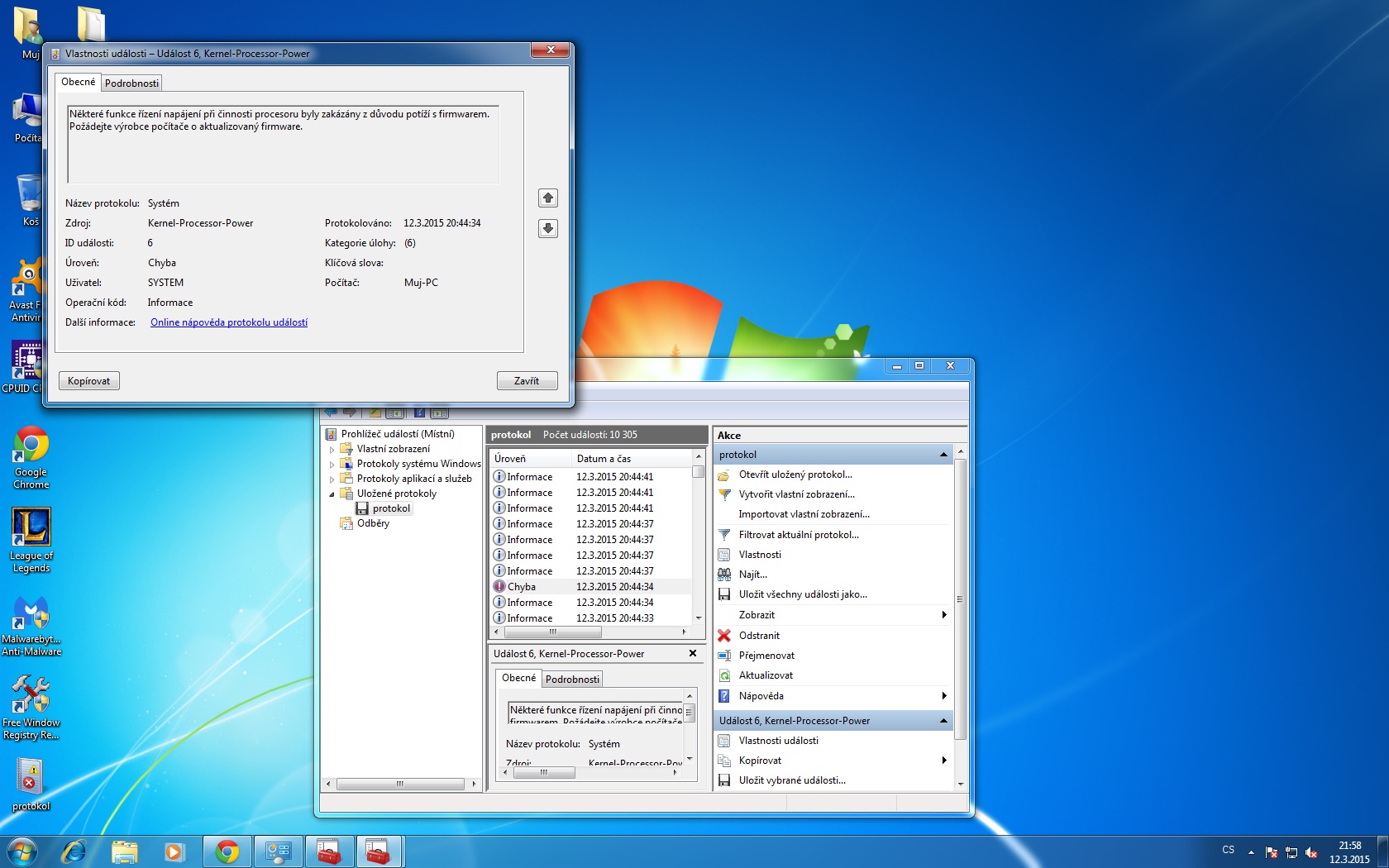Expand Protokoly systému Windows tree node
This screenshot has width=1389, height=868.
pyautogui.click(x=332, y=465)
